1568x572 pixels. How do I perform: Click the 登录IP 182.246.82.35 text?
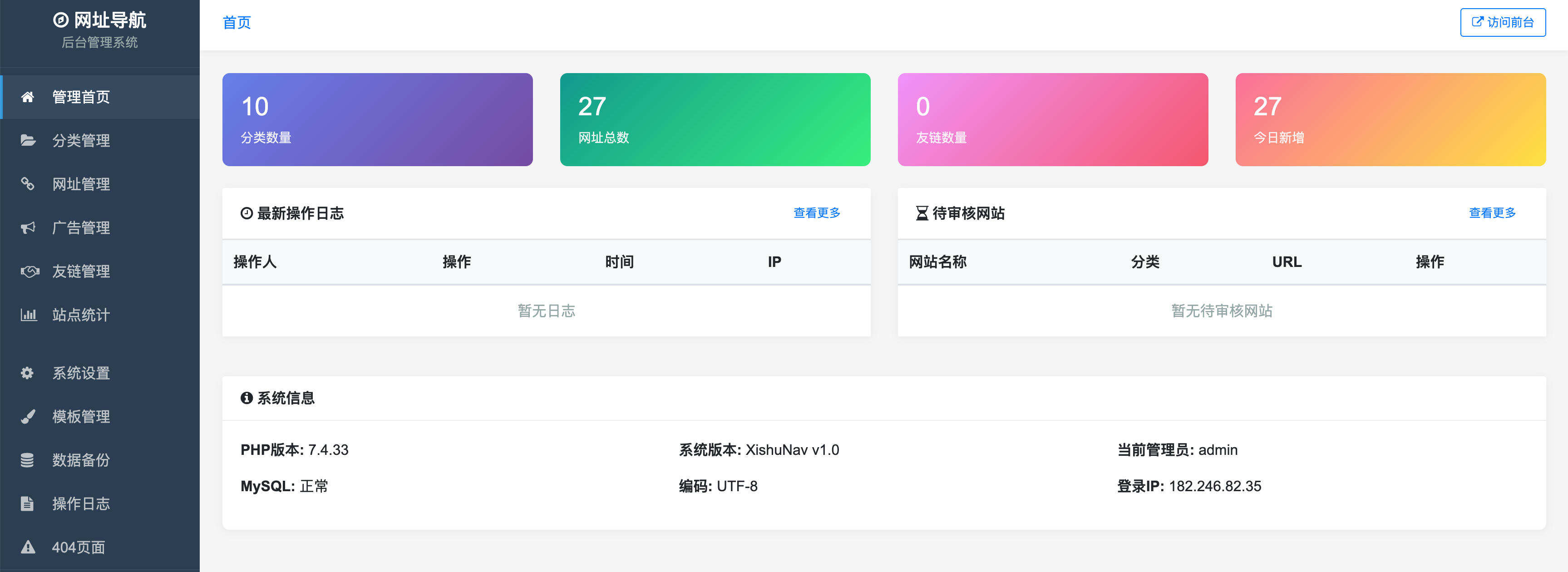(x=1189, y=486)
